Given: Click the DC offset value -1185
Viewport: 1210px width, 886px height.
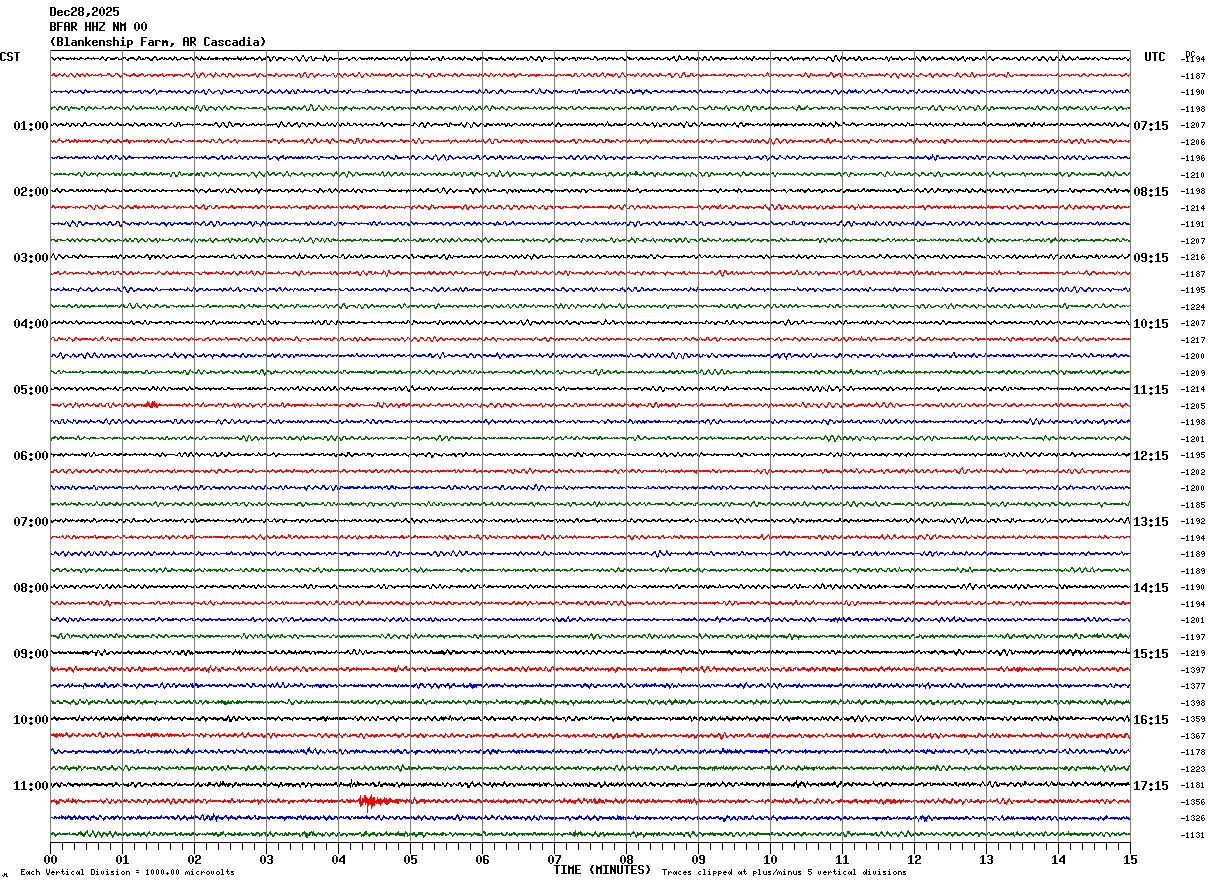Looking at the screenshot, I should click(x=1193, y=505).
